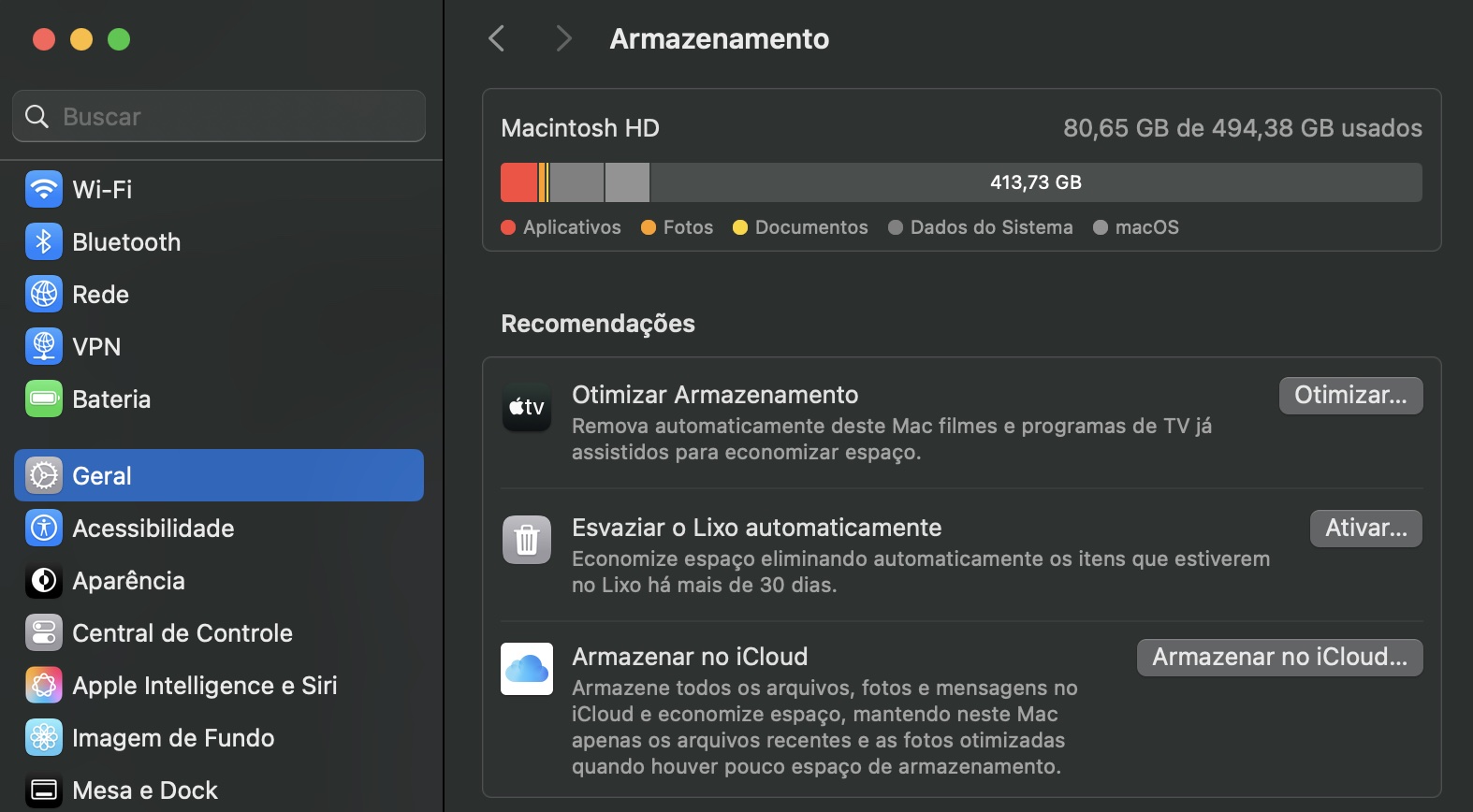
Task: Click the Recomendações heading
Action: [x=598, y=324]
